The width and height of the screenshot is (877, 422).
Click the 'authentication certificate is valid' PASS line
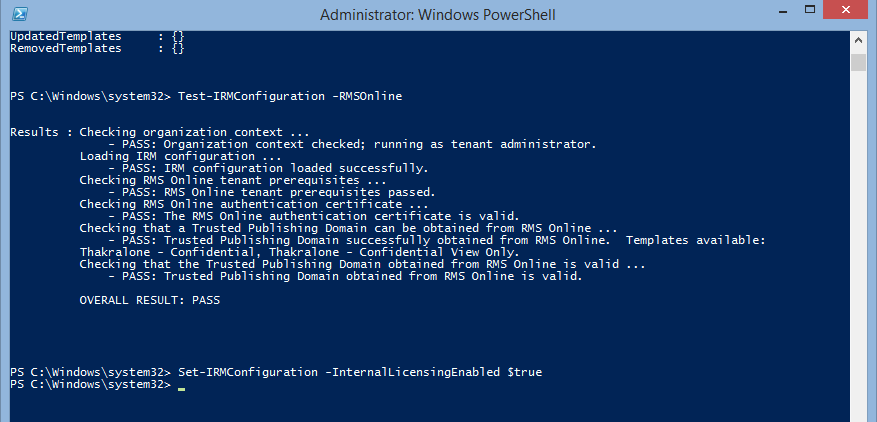pos(314,216)
